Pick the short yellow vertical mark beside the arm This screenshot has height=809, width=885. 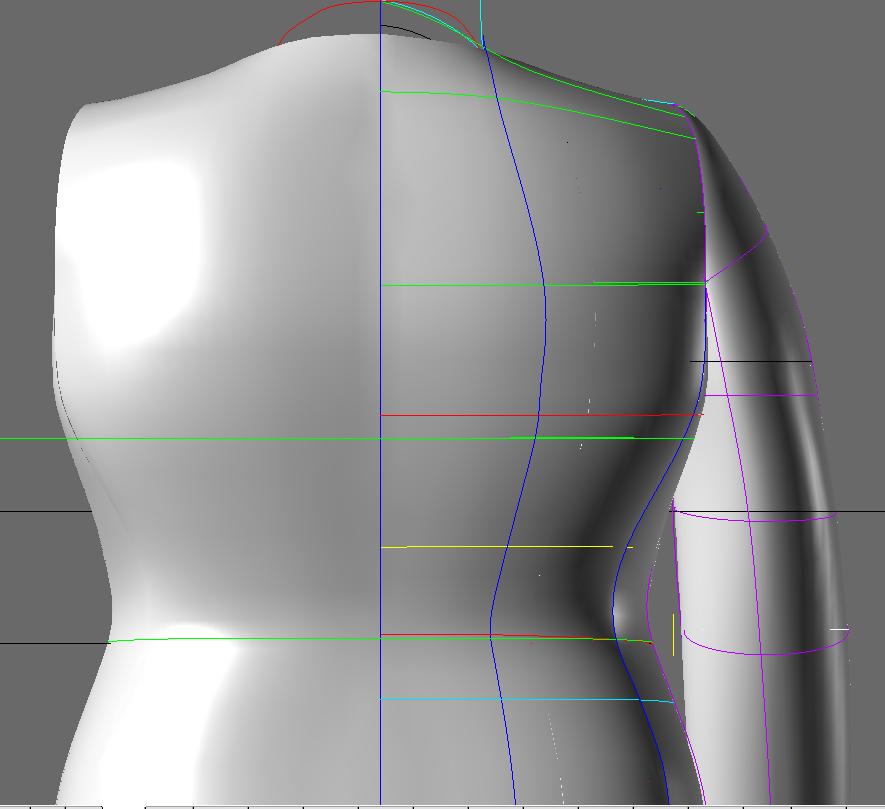tap(673, 635)
